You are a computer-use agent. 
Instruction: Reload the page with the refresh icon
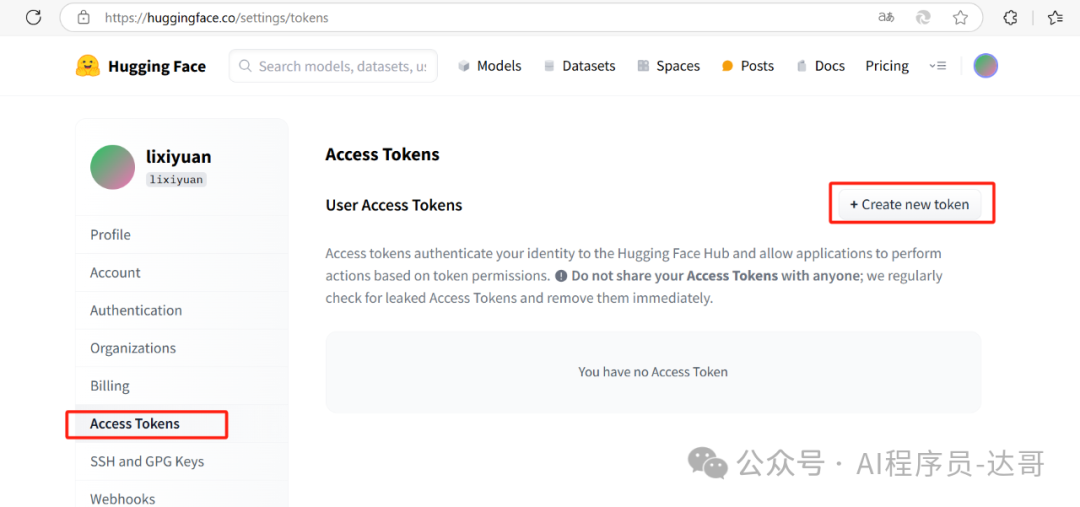[x=33, y=17]
